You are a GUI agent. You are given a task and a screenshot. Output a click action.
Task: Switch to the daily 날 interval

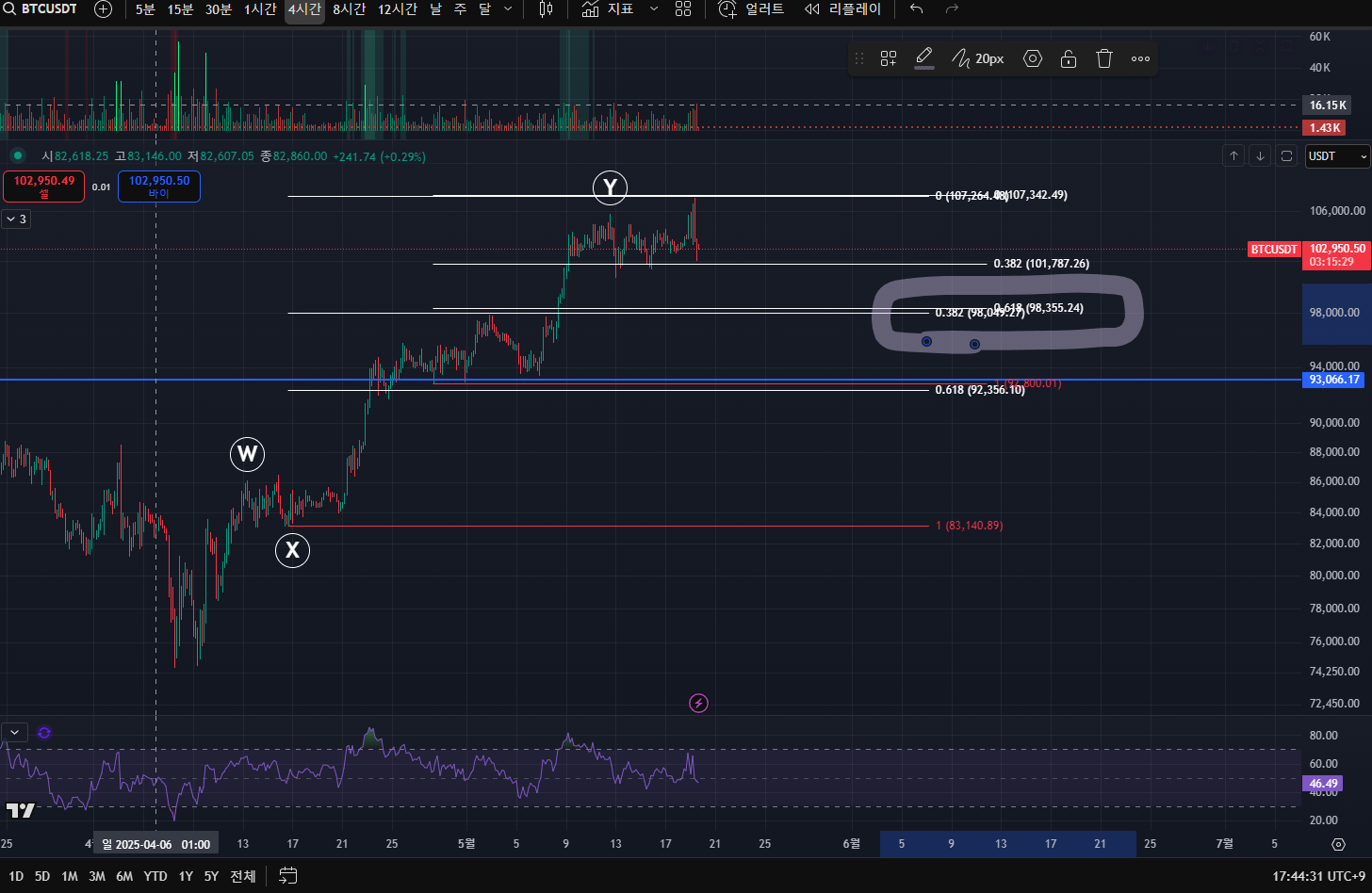click(435, 8)
